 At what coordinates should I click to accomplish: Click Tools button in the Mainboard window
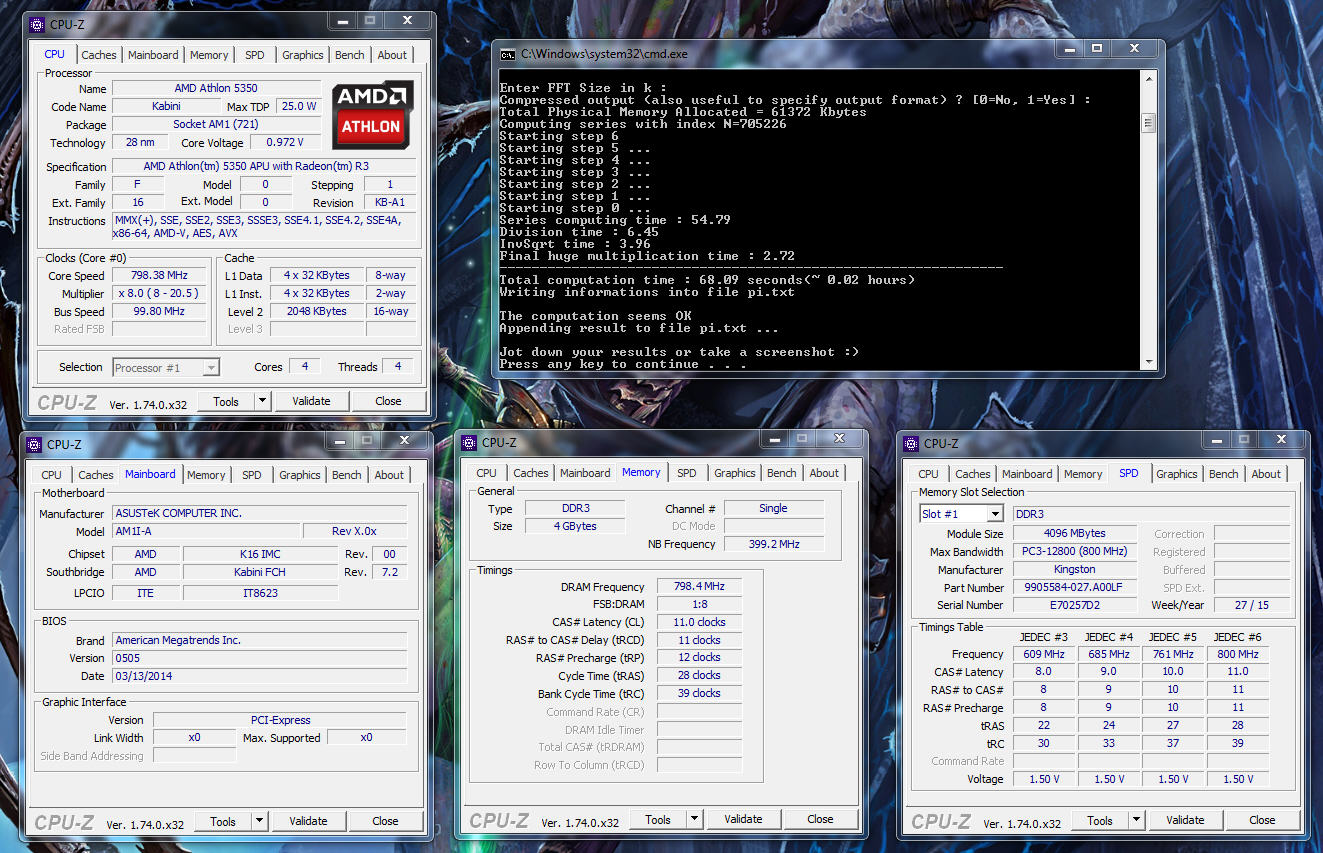pyautogui.click(x=223, y=821)
